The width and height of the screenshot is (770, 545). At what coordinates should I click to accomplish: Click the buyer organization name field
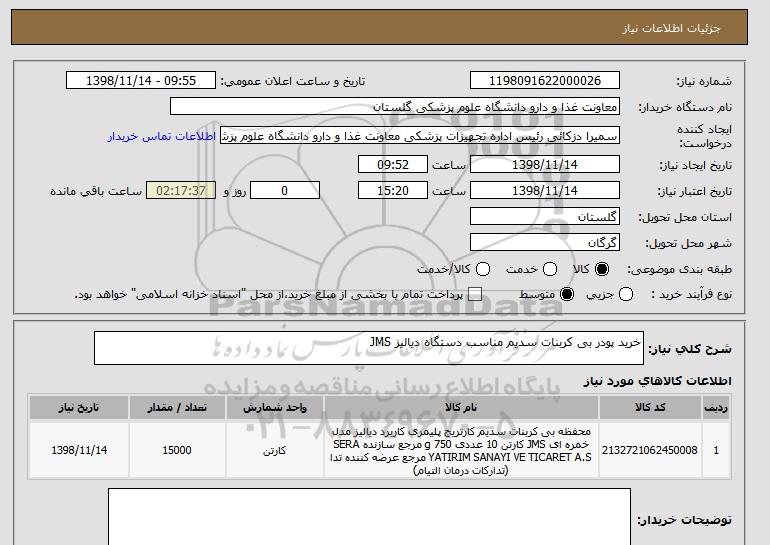[x=395, y=107]
